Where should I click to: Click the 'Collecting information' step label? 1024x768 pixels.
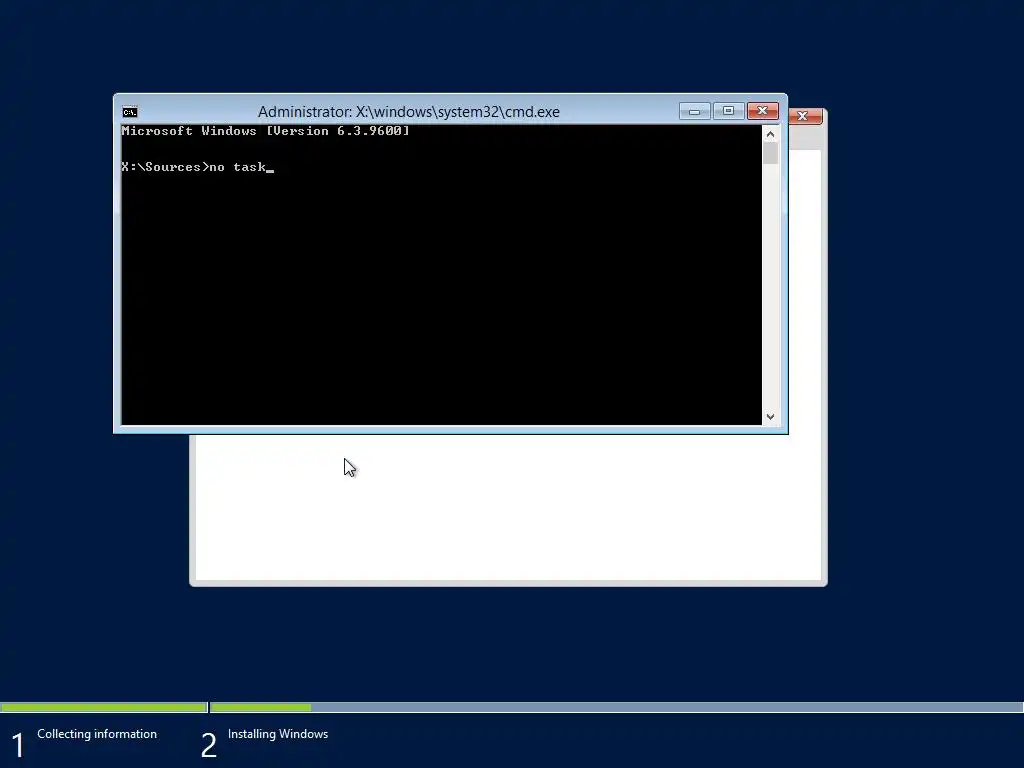pos(97,734)
